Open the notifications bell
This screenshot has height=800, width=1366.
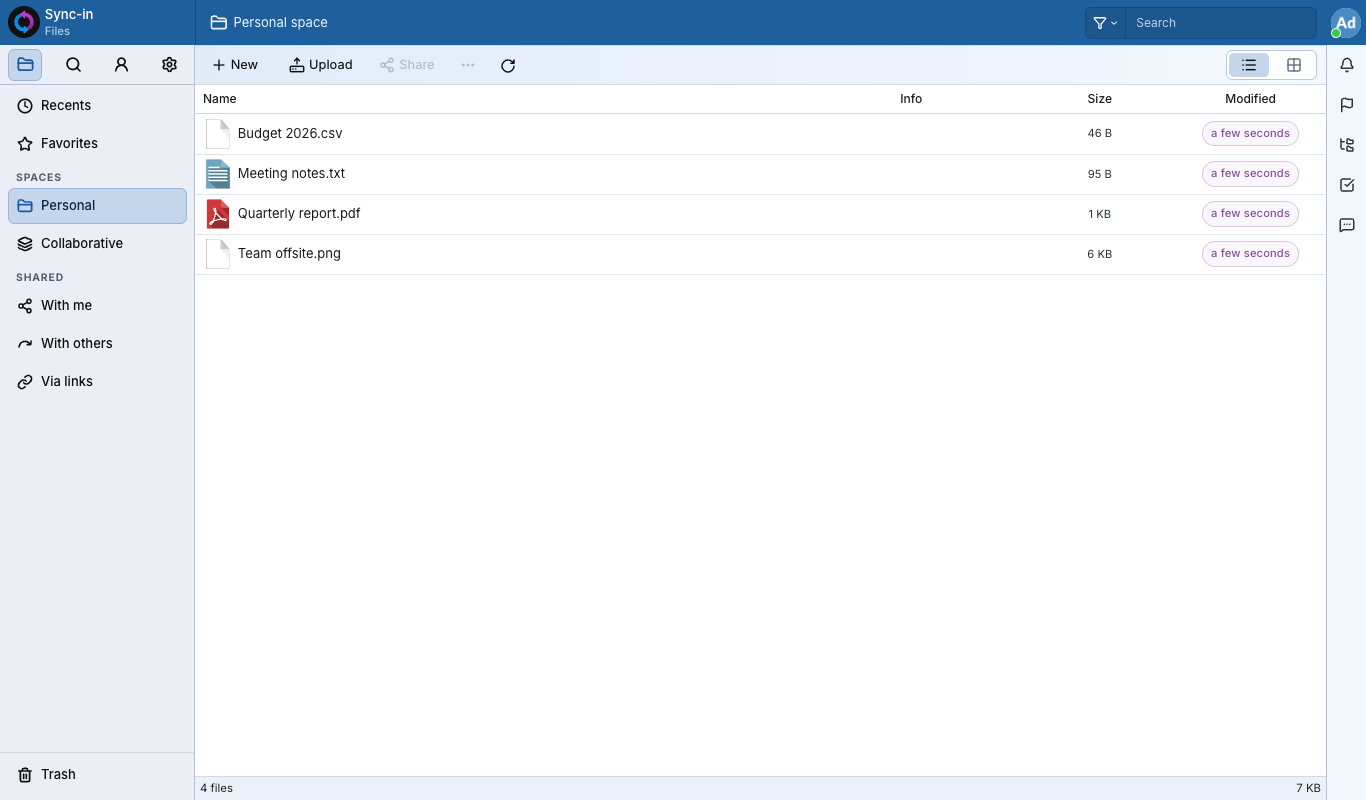(1347, 65)
